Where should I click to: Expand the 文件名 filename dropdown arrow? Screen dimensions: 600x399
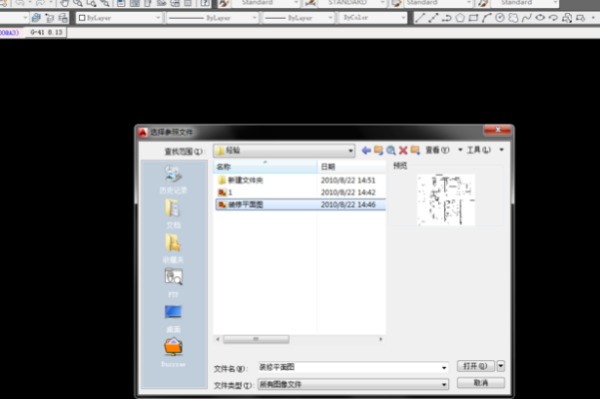[444, 368]
